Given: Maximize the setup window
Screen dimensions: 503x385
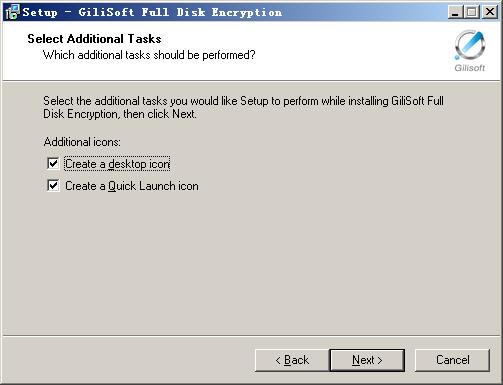Looking at the screenshot, I should coord(472,12).
